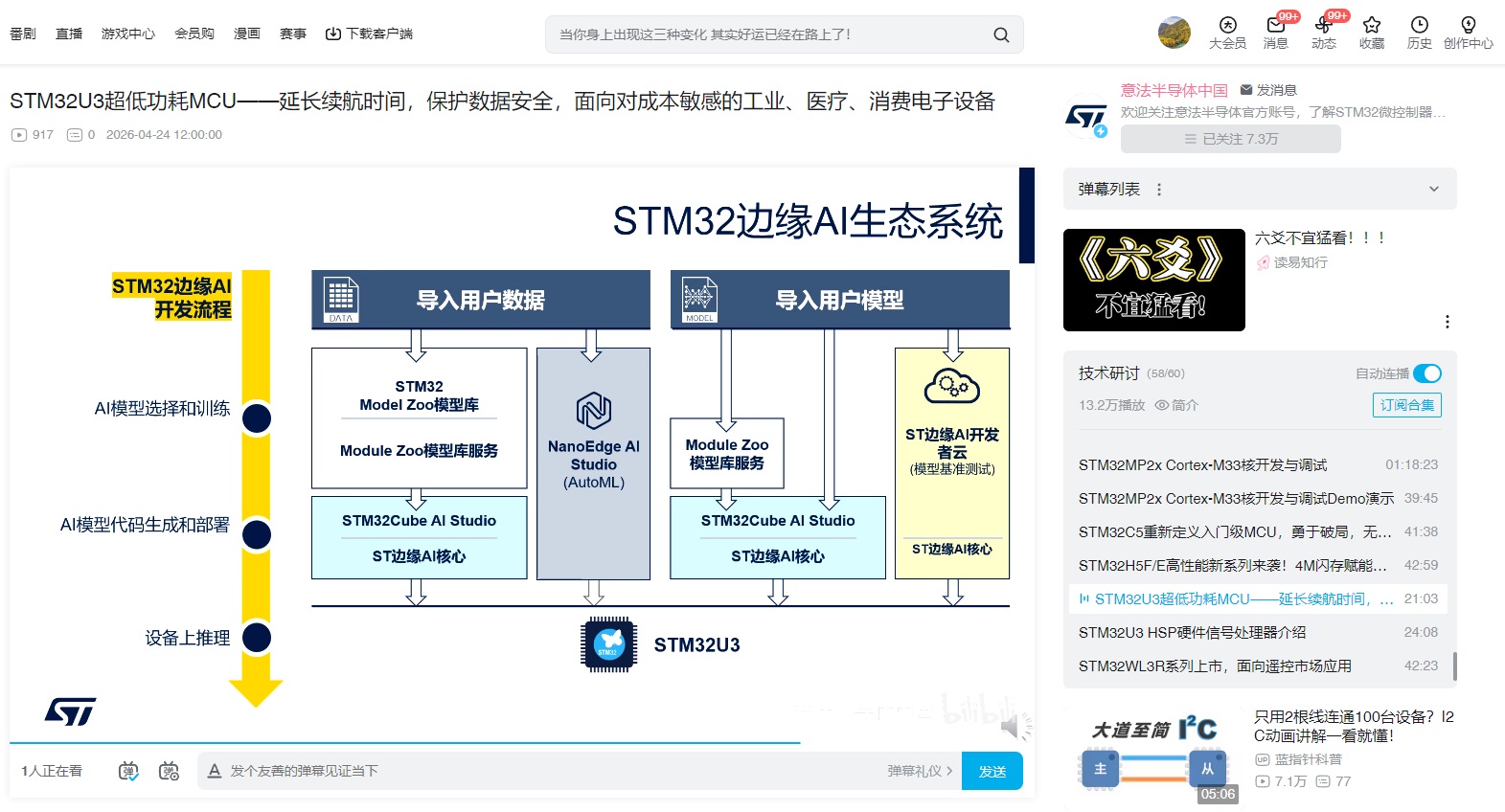Image resolution: width=1505 pixels, height=812 pixels.
Task: Click the 1人正在看 viewer count
Action: tap(52, 771)
